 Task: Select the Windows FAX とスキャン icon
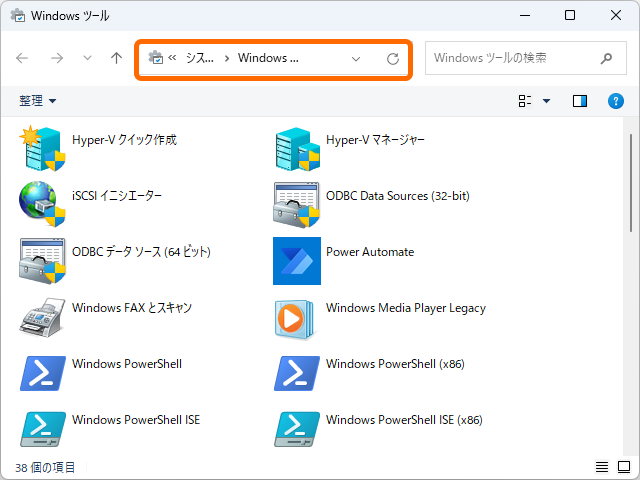(42, 317)
